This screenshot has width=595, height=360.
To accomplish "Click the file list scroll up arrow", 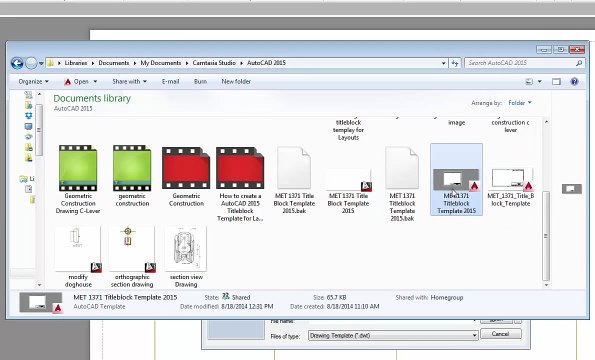I will tap(546, 122).
